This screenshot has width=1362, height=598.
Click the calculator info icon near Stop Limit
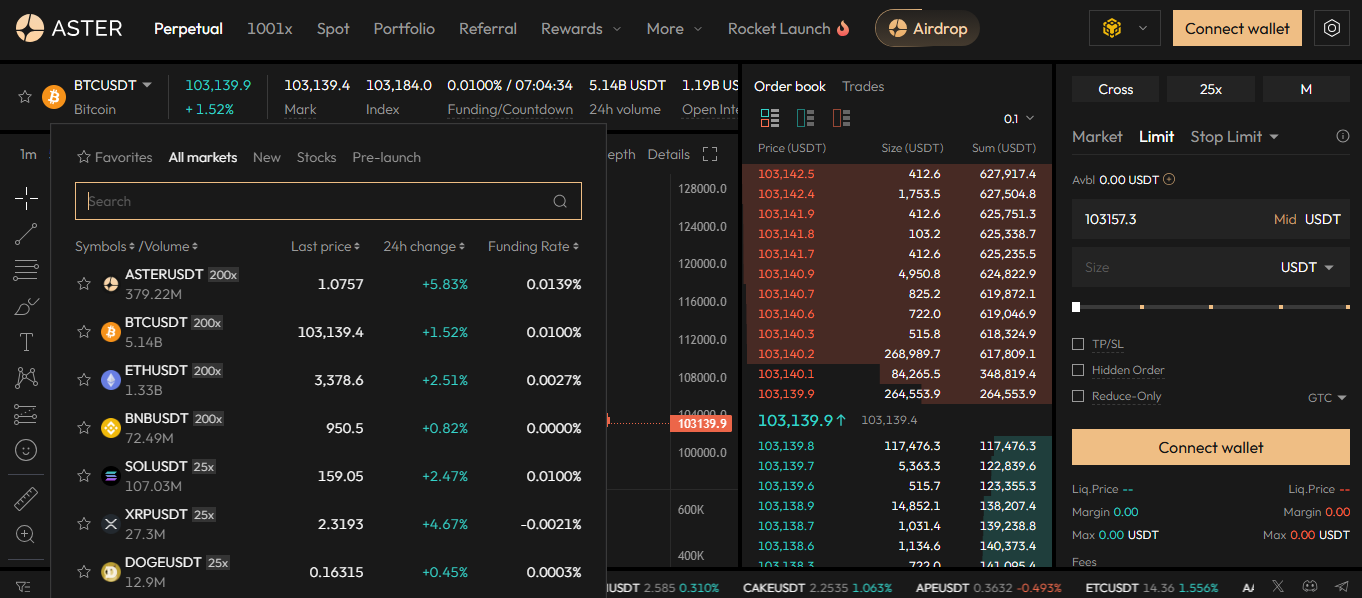tap(1342, 137)
